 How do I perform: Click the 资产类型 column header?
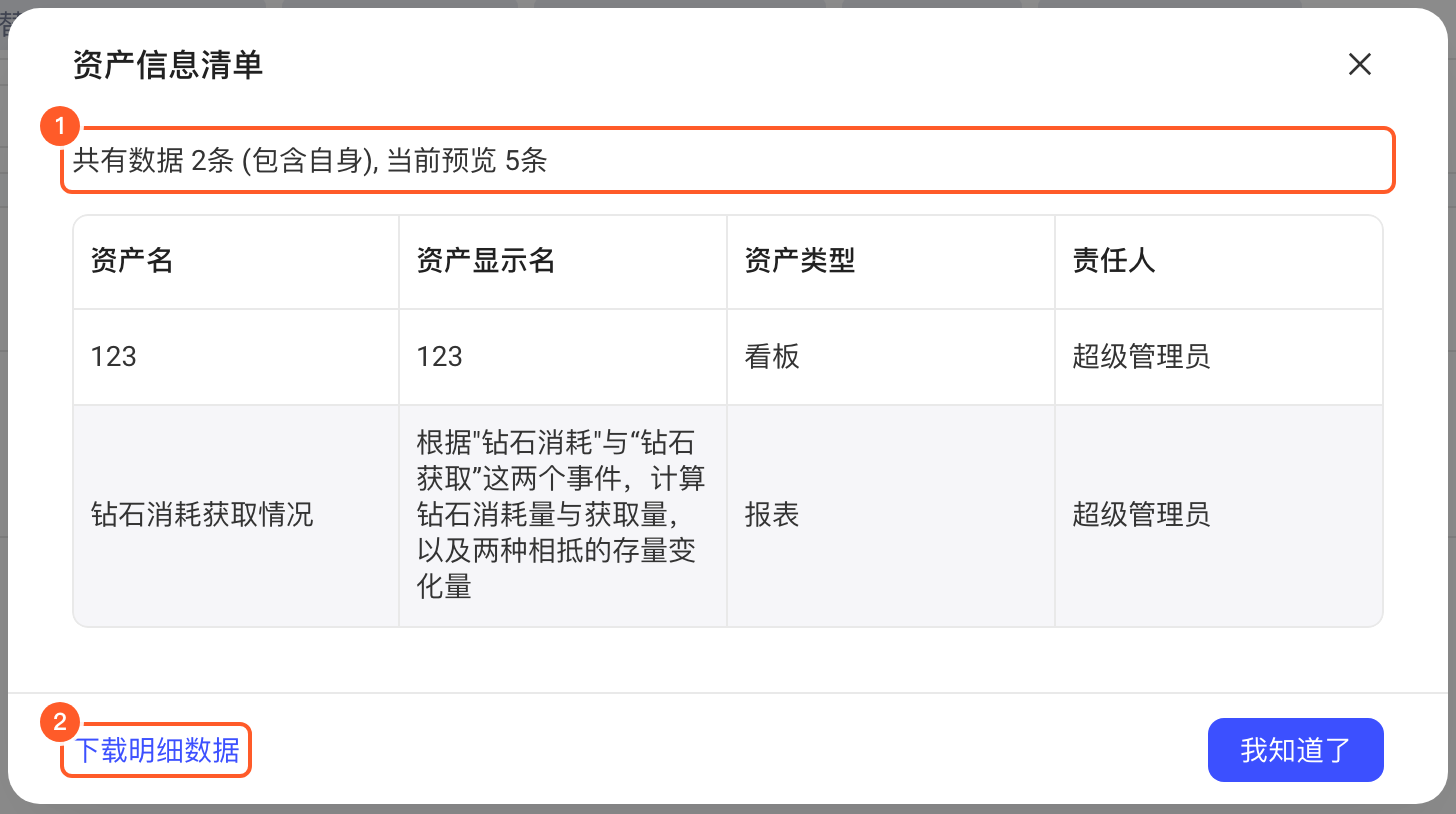[891, 261]
